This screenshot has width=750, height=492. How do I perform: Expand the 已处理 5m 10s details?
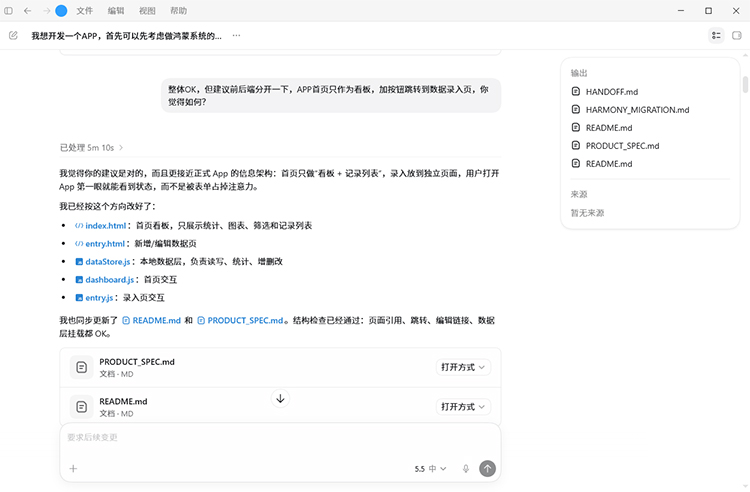[91, 147]
